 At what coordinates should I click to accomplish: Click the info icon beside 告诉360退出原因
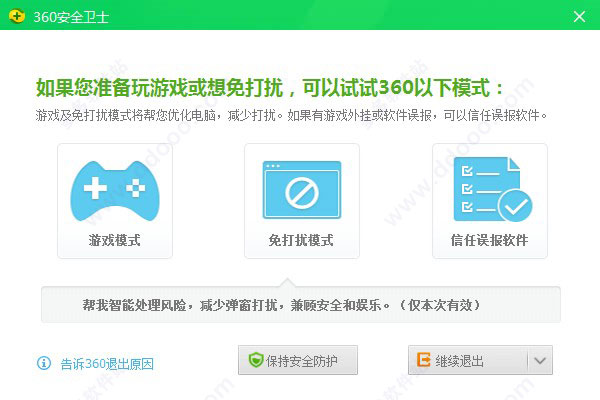point(44,363)
